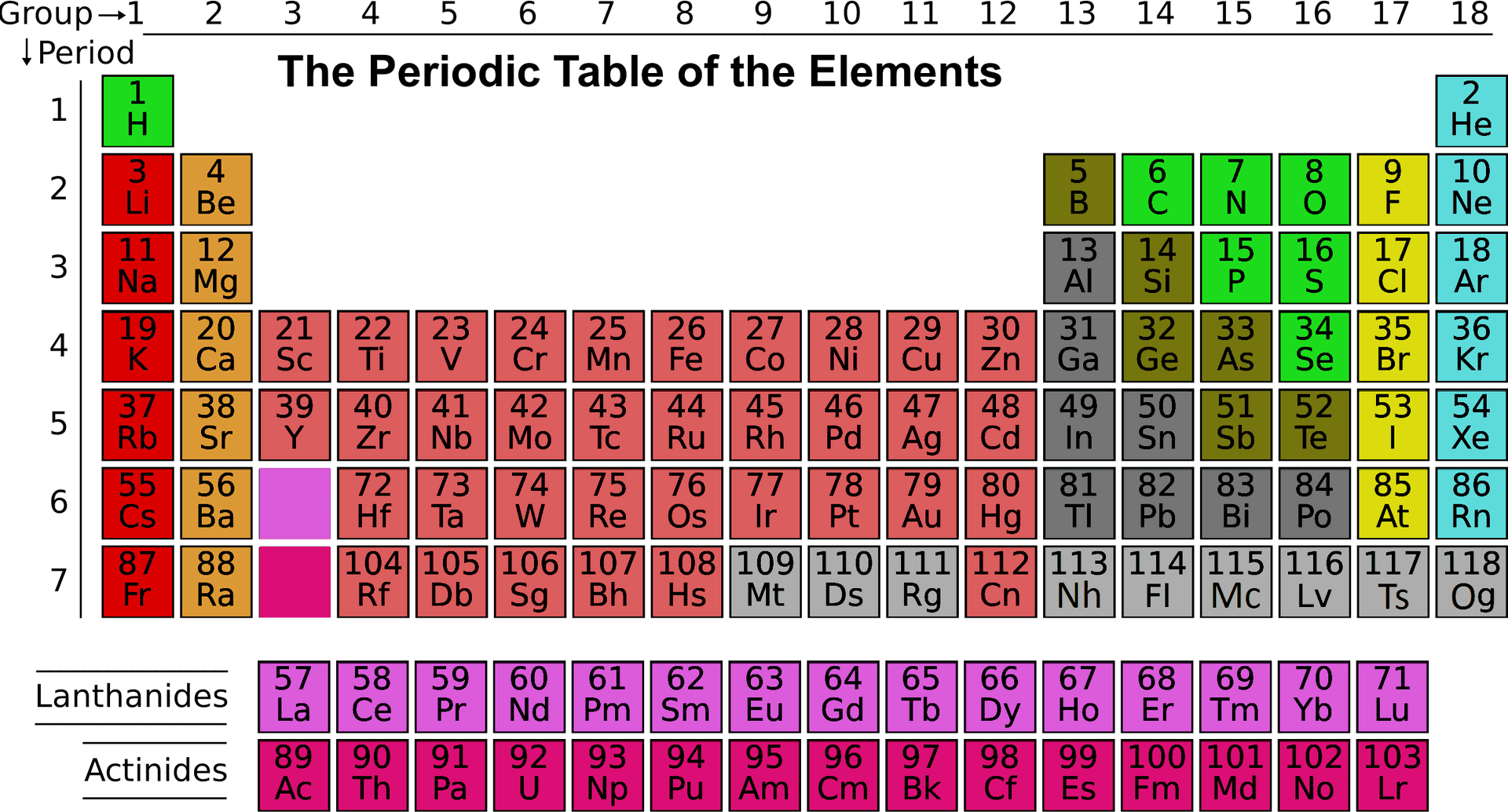This screenshot has width=1508, height=812.
Task: Click the Boron (5 B) cell
Action: point(1079,189)
